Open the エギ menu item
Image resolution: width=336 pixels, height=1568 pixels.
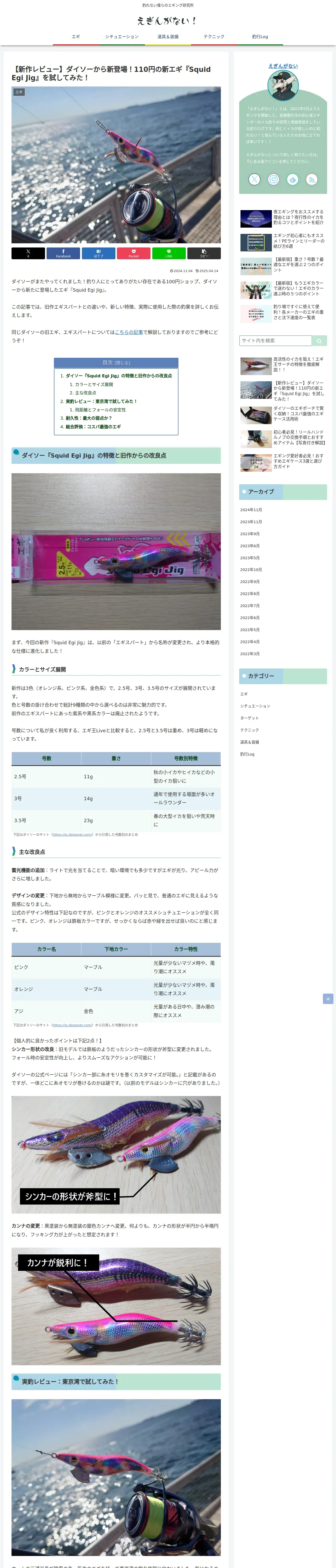tap(76, 37)
